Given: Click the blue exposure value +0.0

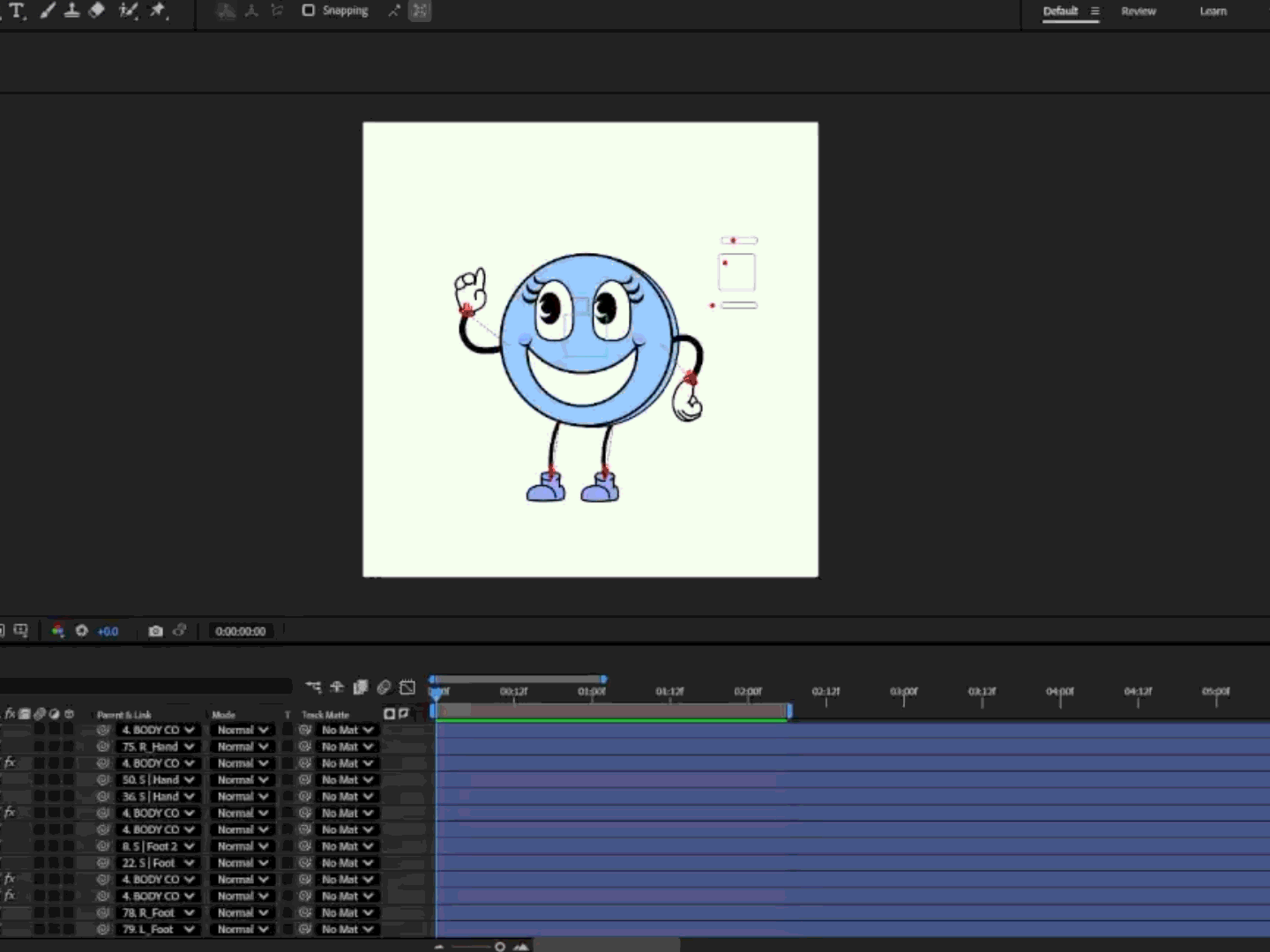Looking at the screenshot, I should coord(108,631).
